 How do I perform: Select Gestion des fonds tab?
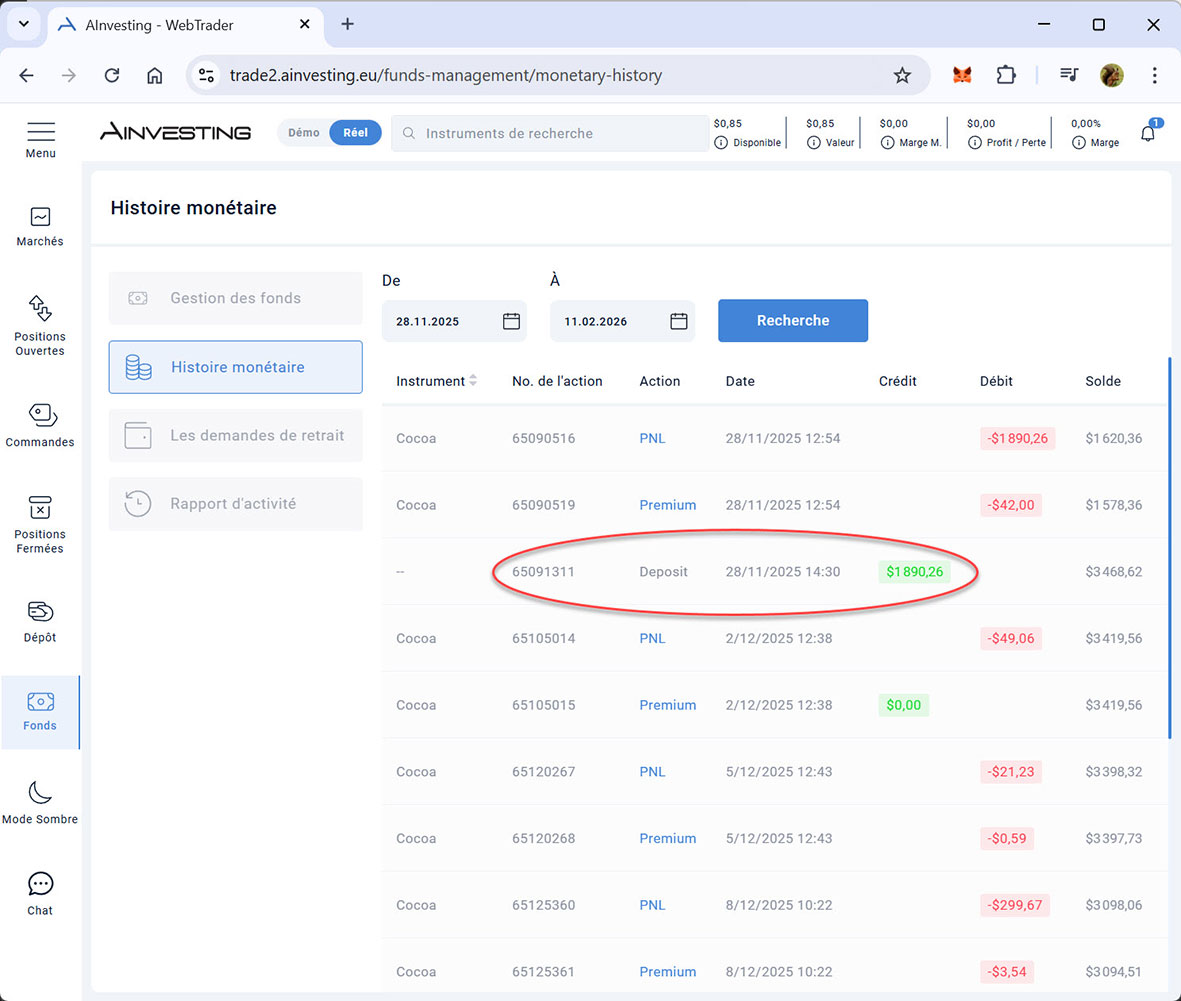[x=235, y=298]
